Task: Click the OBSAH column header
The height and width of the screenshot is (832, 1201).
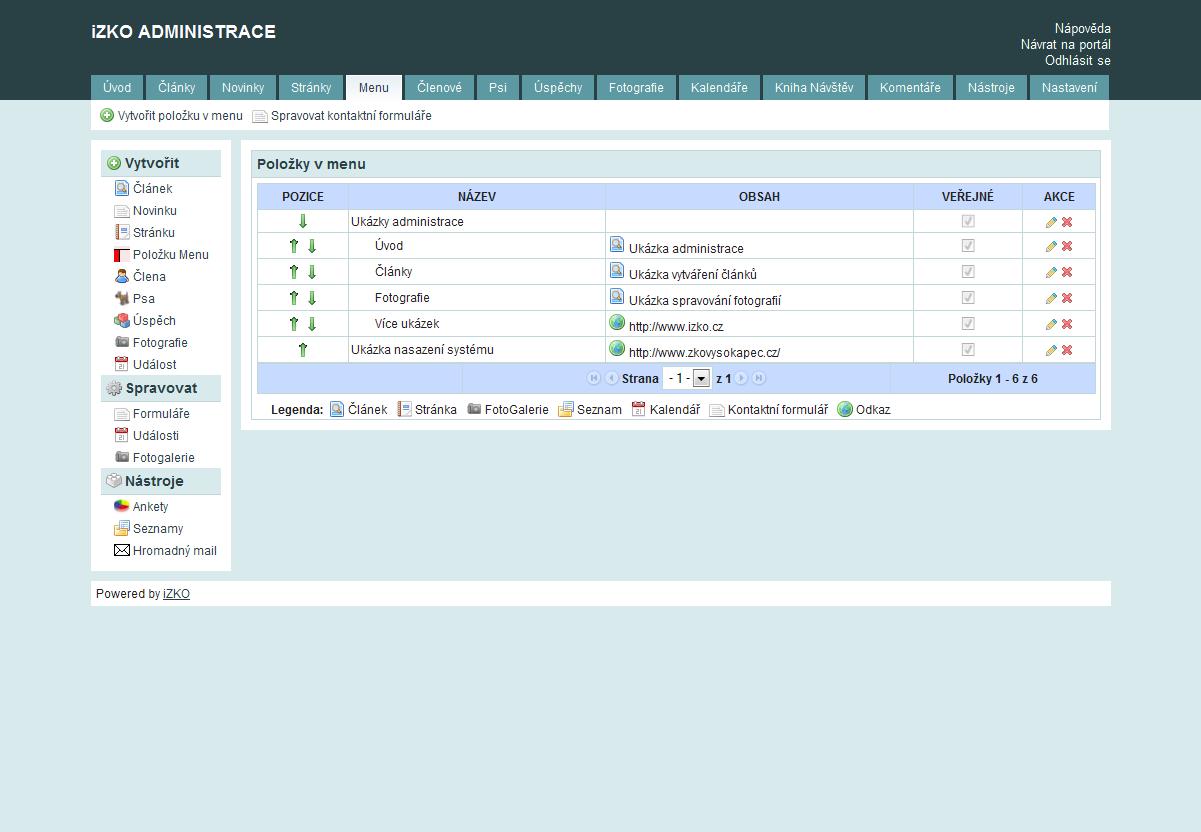Action: tap(759, 197)
